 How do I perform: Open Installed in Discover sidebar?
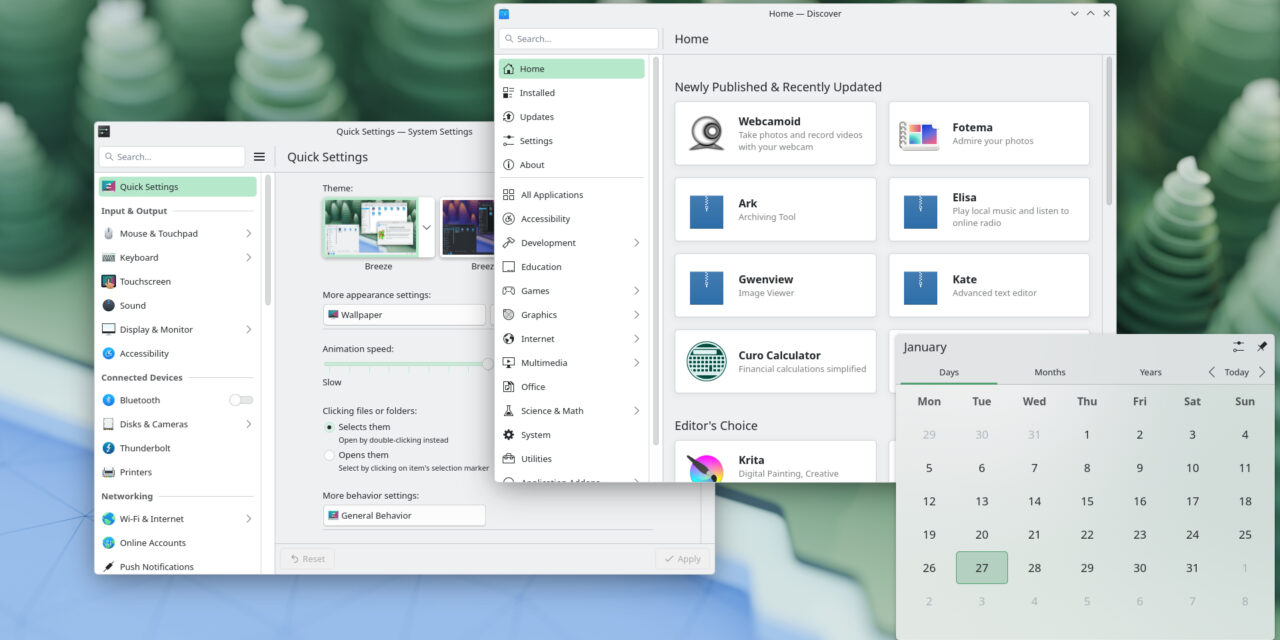coord(572,93)
